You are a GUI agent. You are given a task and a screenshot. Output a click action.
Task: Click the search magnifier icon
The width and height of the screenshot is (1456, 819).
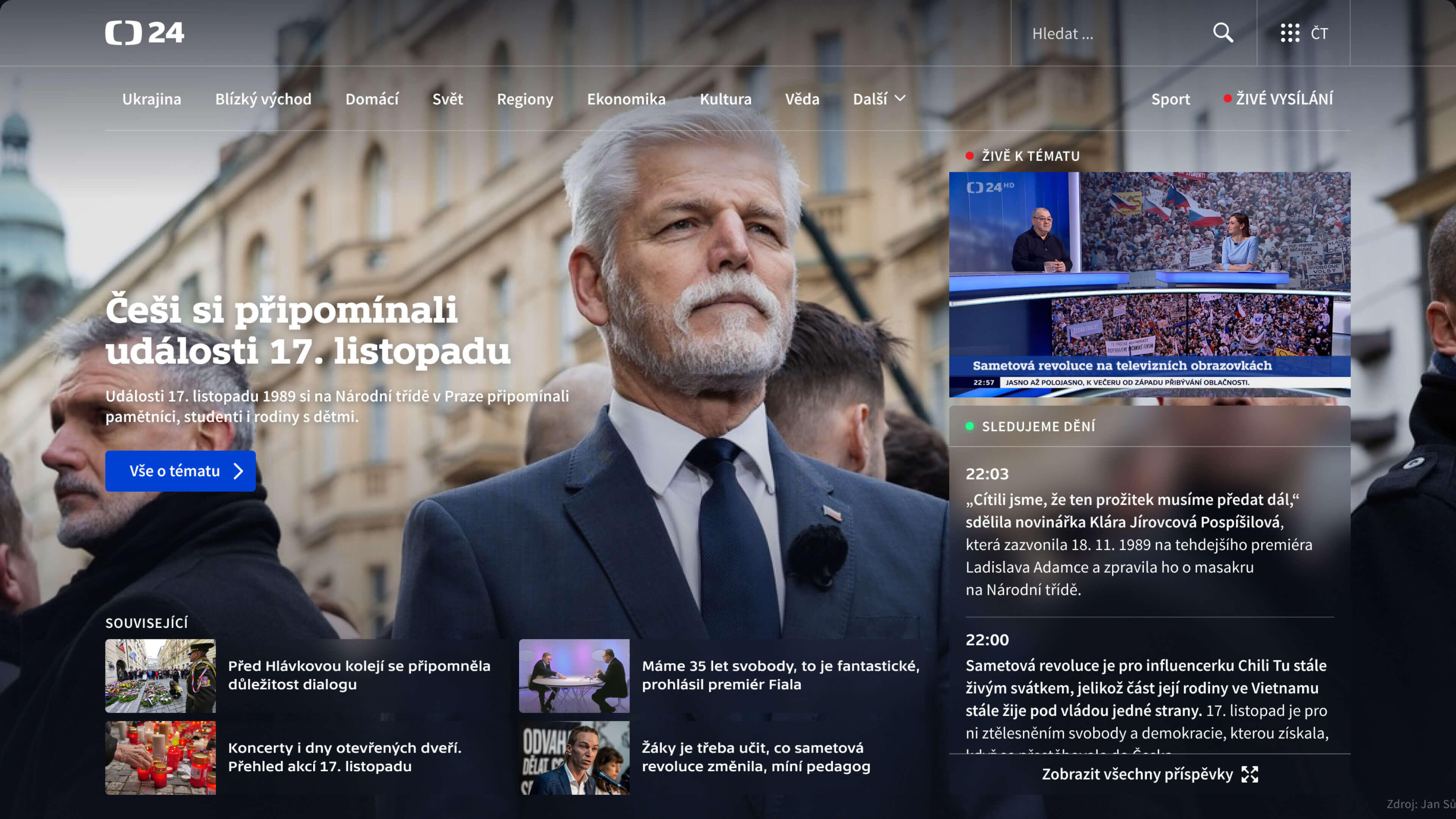click(x=1222, y=33)
